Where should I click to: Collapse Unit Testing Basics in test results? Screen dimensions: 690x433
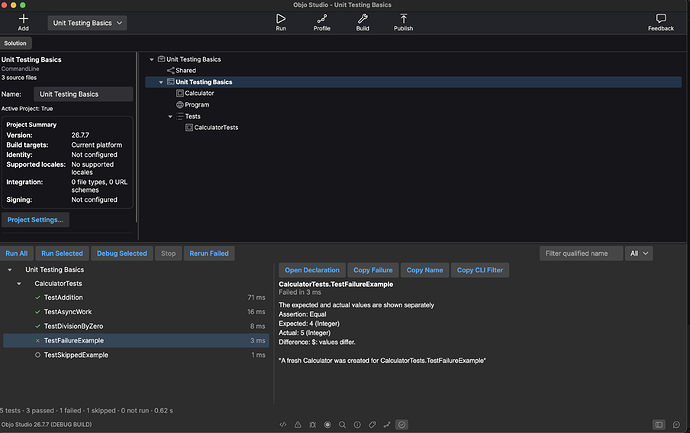click(10, 270)
